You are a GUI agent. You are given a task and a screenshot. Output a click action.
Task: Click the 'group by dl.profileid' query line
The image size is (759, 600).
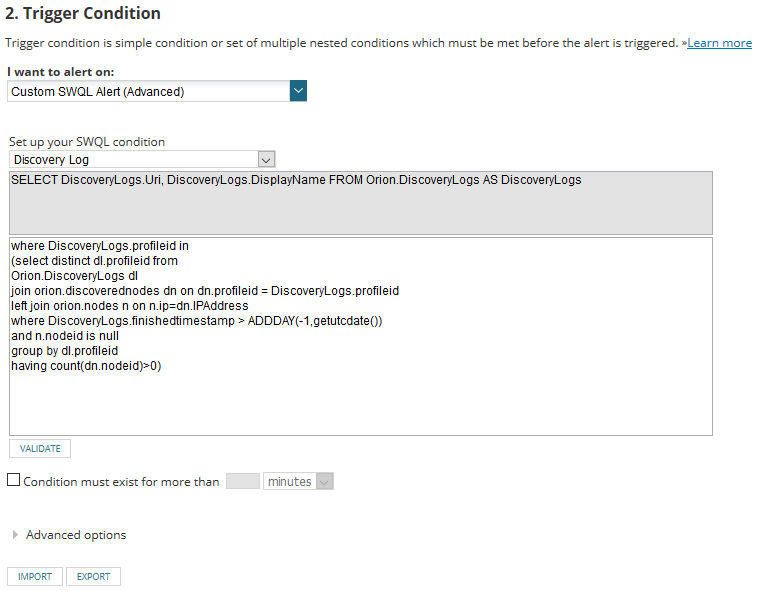(x=65, y=351)
